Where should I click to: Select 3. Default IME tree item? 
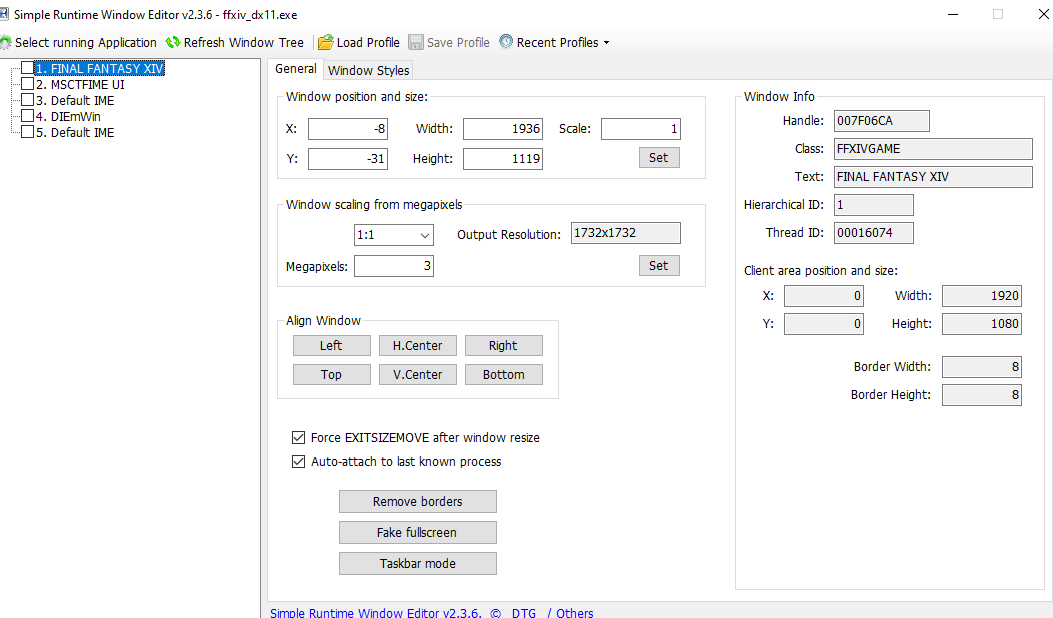[75, 101]
